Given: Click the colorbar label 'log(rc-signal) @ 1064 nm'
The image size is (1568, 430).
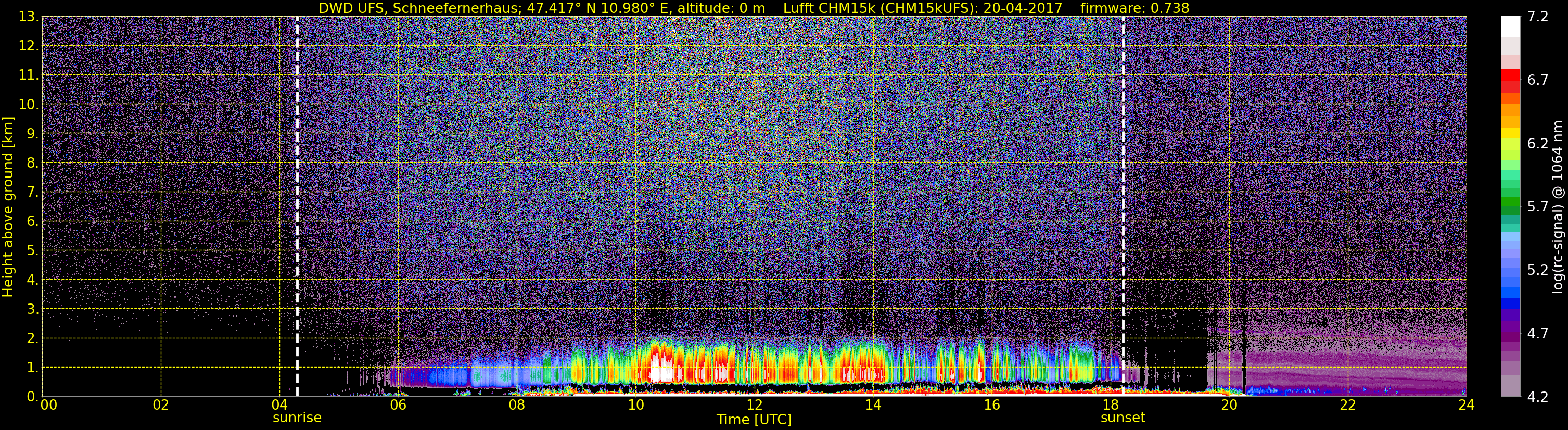Looking at the screenshot, I should click(x=1557, y=207).
